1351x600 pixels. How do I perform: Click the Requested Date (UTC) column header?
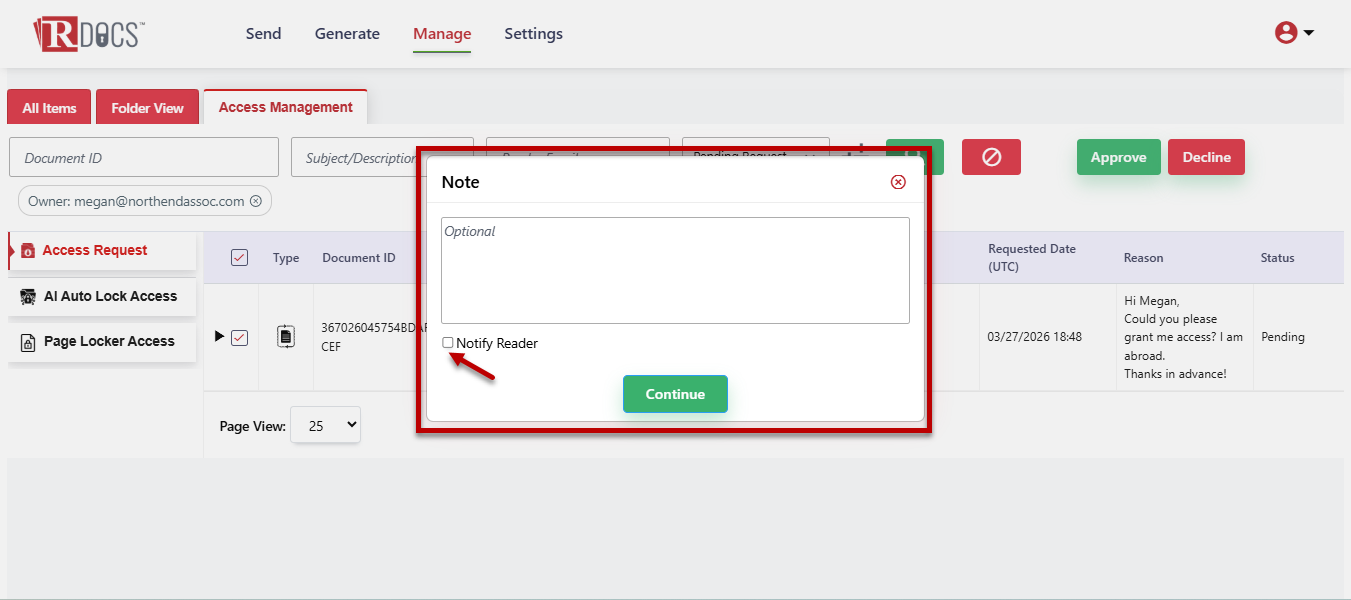pos(1032,258)
